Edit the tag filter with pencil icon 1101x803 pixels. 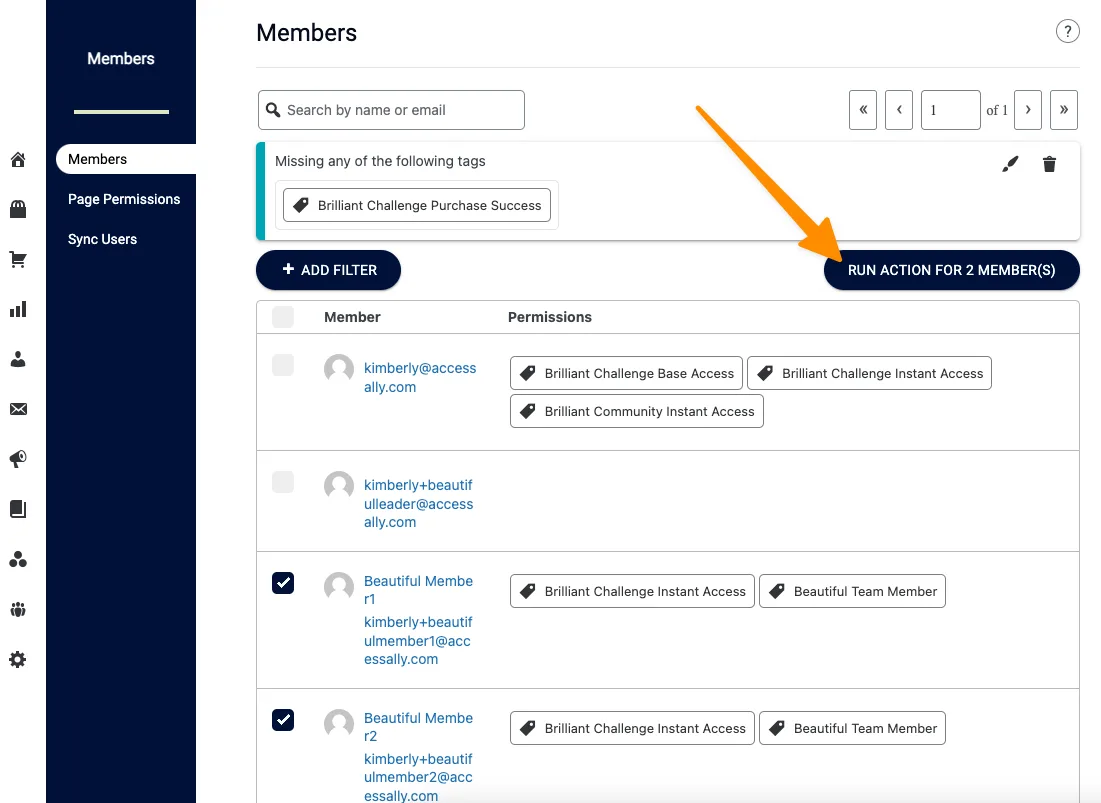1010,164
